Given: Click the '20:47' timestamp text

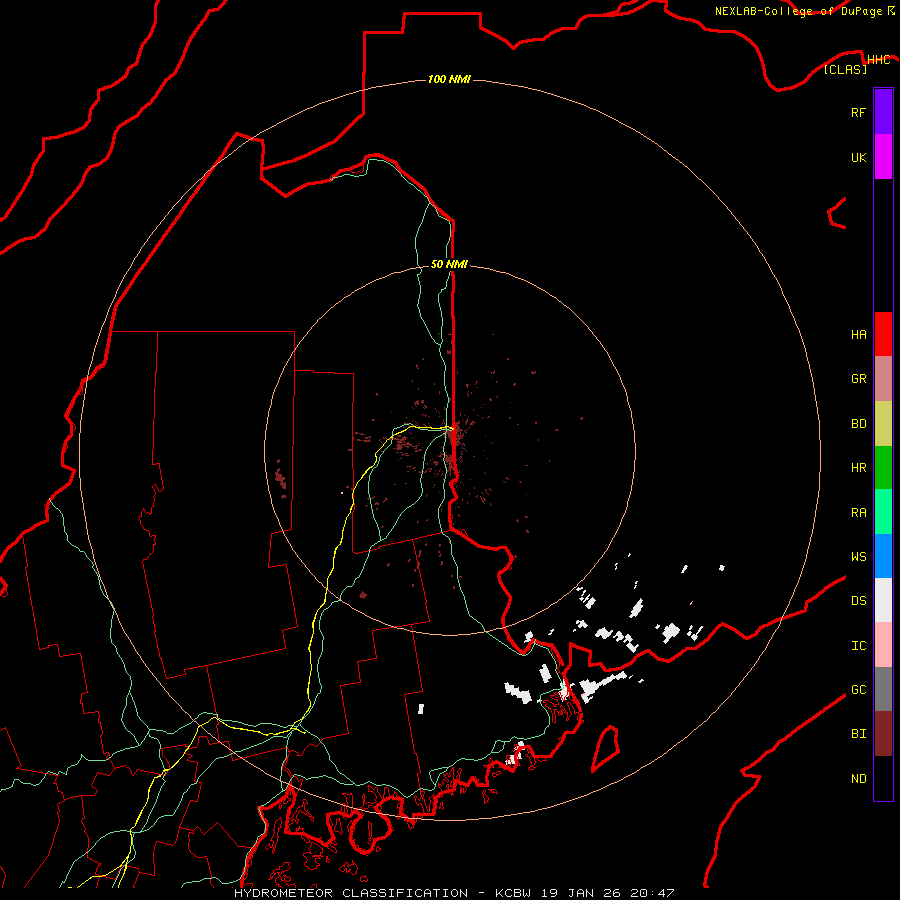Looking at the screenshot, I should [652, 893].
